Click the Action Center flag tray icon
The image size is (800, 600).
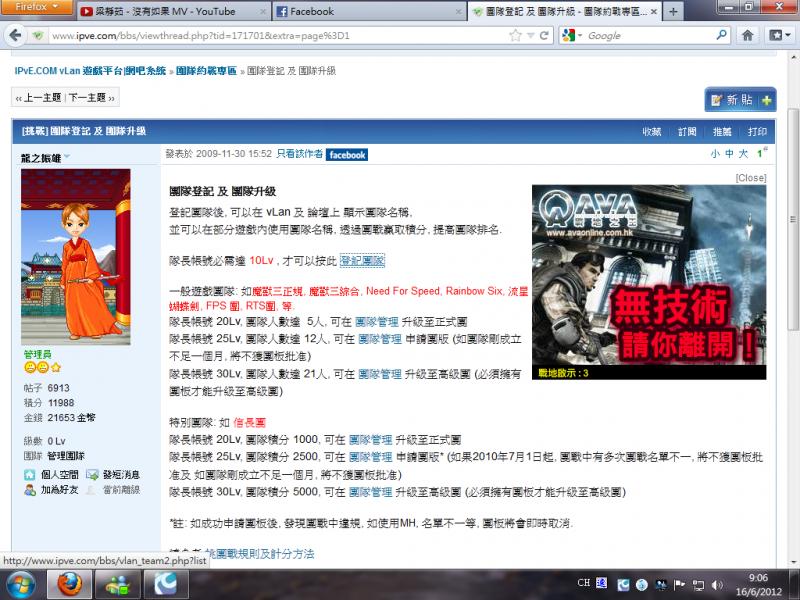click(680, 585)
